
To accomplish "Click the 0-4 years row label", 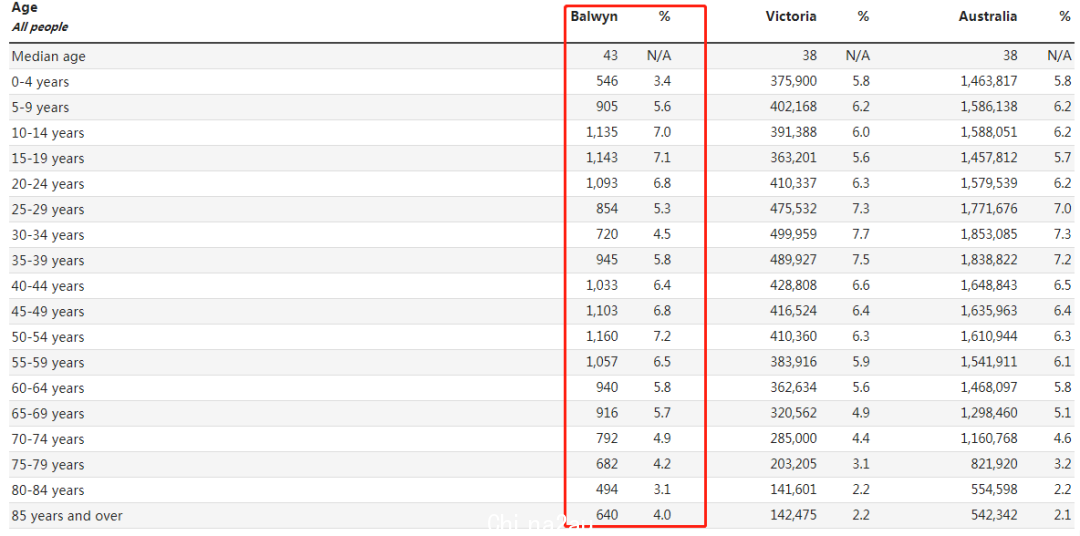I will [40, 83].
